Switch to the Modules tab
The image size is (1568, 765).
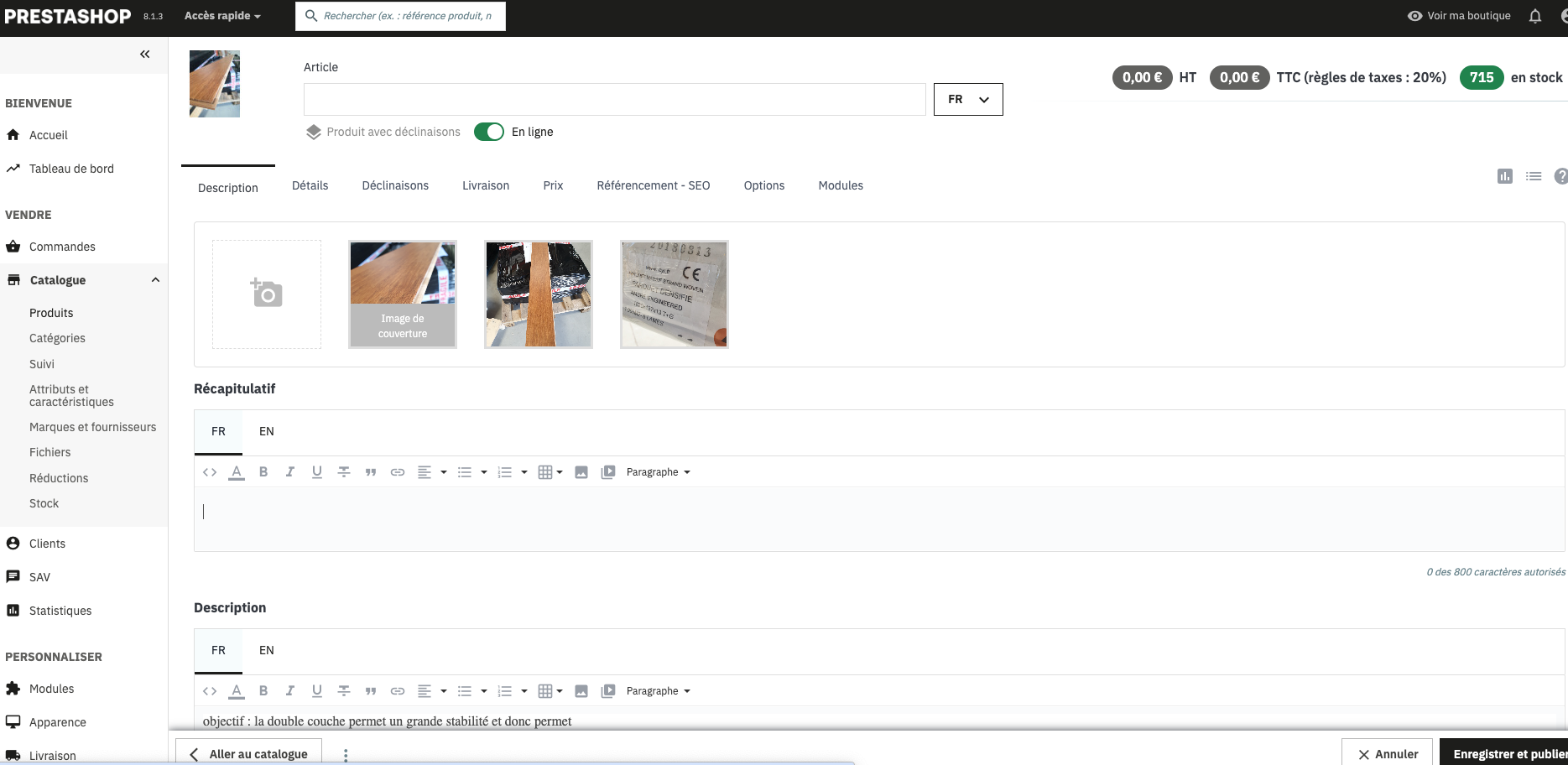841,185
